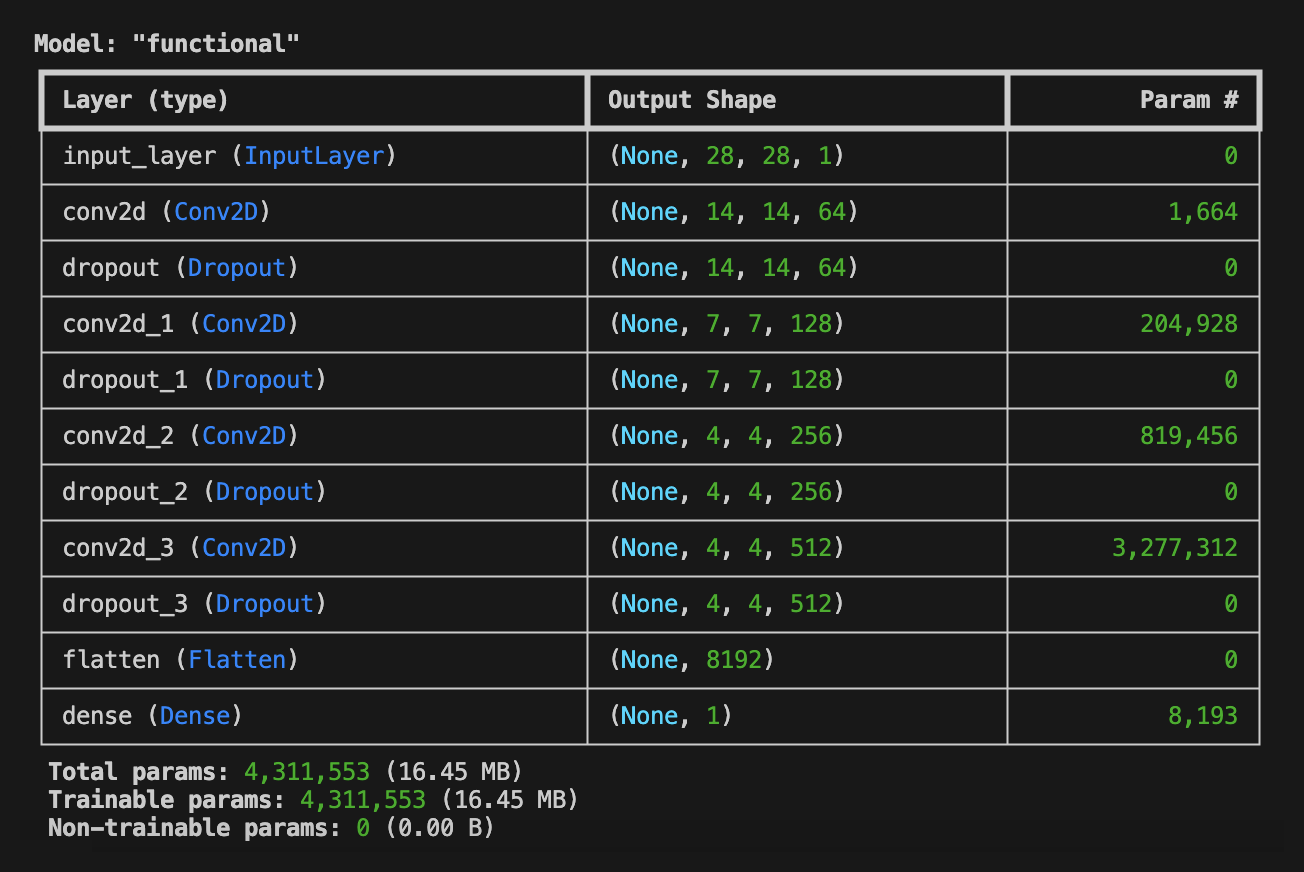Click output shape '(None, 1)' of dense
1304x872 pixels.
coord(669,716)
